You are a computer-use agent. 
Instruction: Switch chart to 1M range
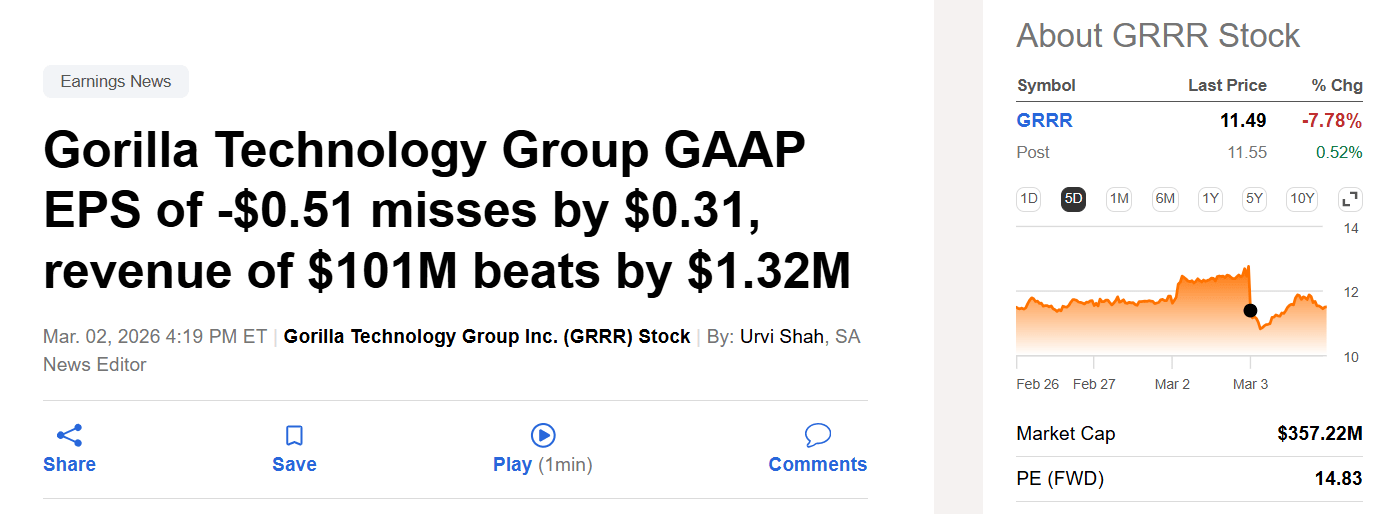pyautogui.click(x=1119, y=199)
